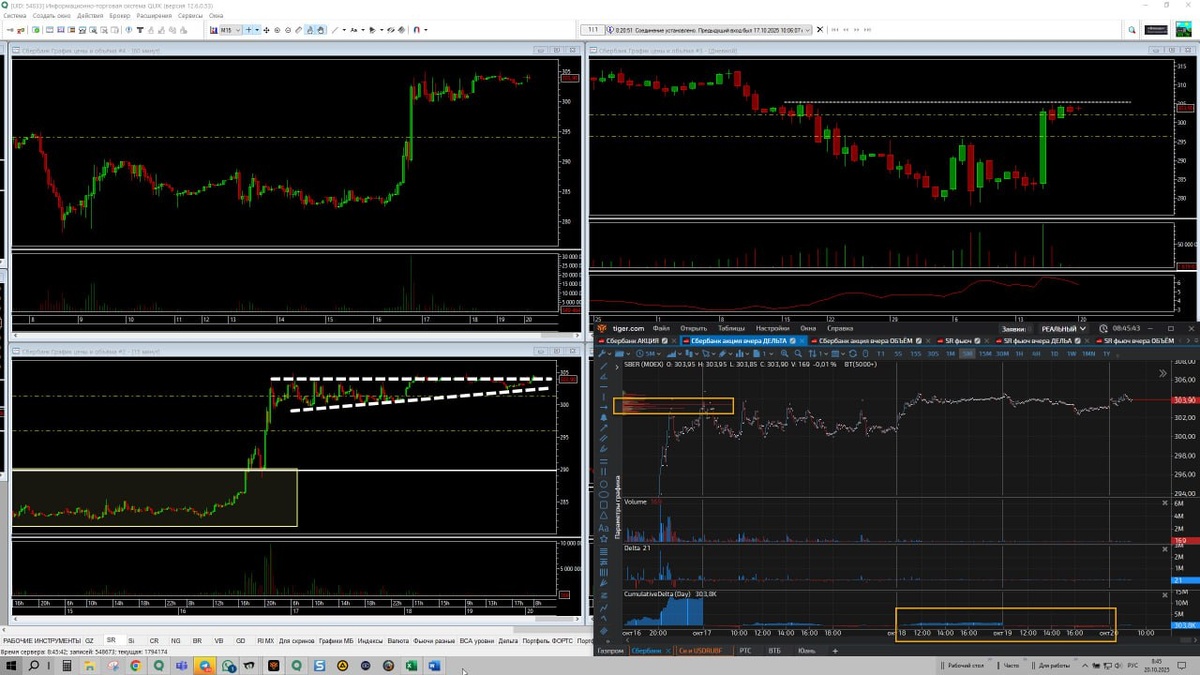Select the 1D timeframe button in tiger.com

(1054, 354)
